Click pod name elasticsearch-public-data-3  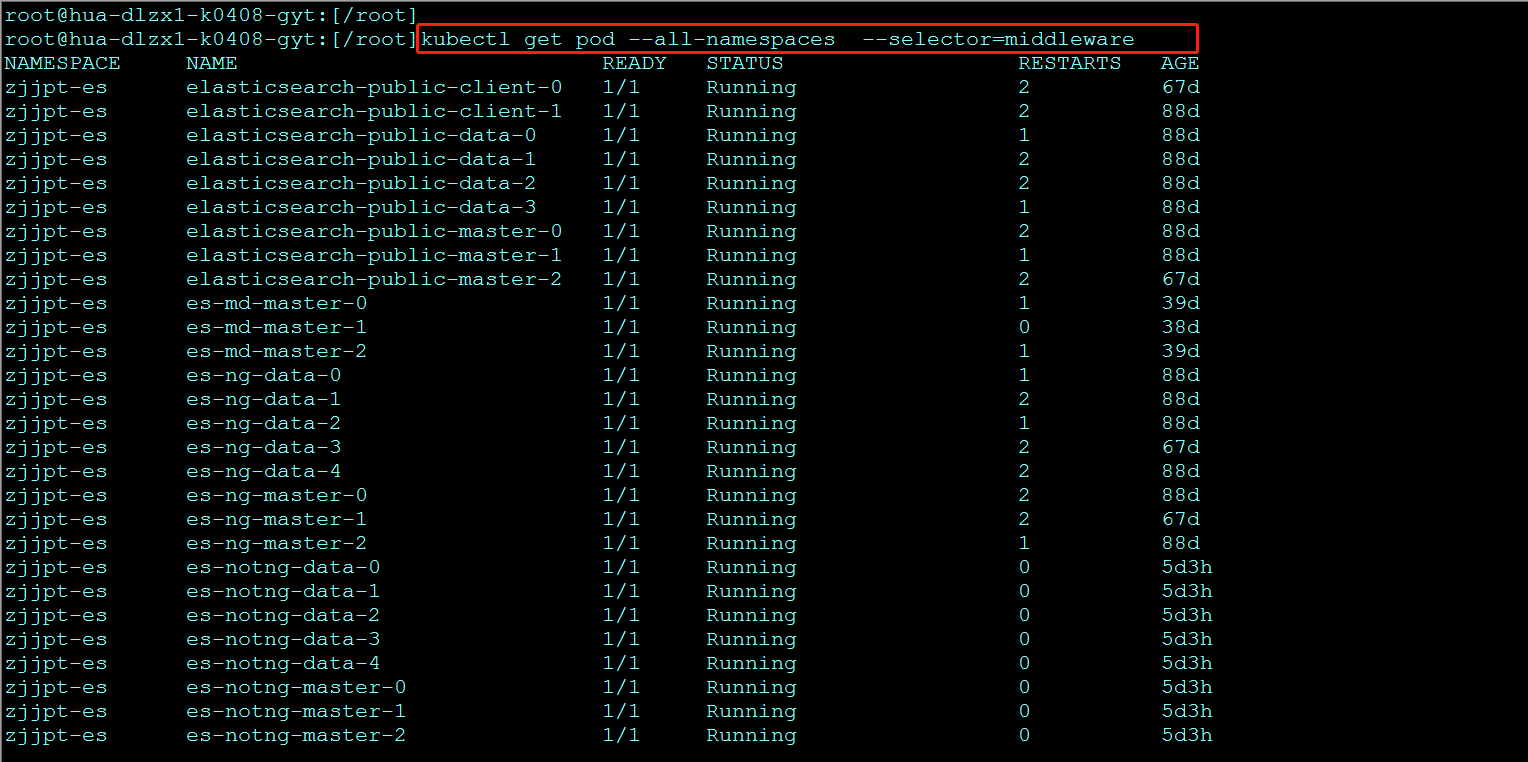(x=361, y=207)
